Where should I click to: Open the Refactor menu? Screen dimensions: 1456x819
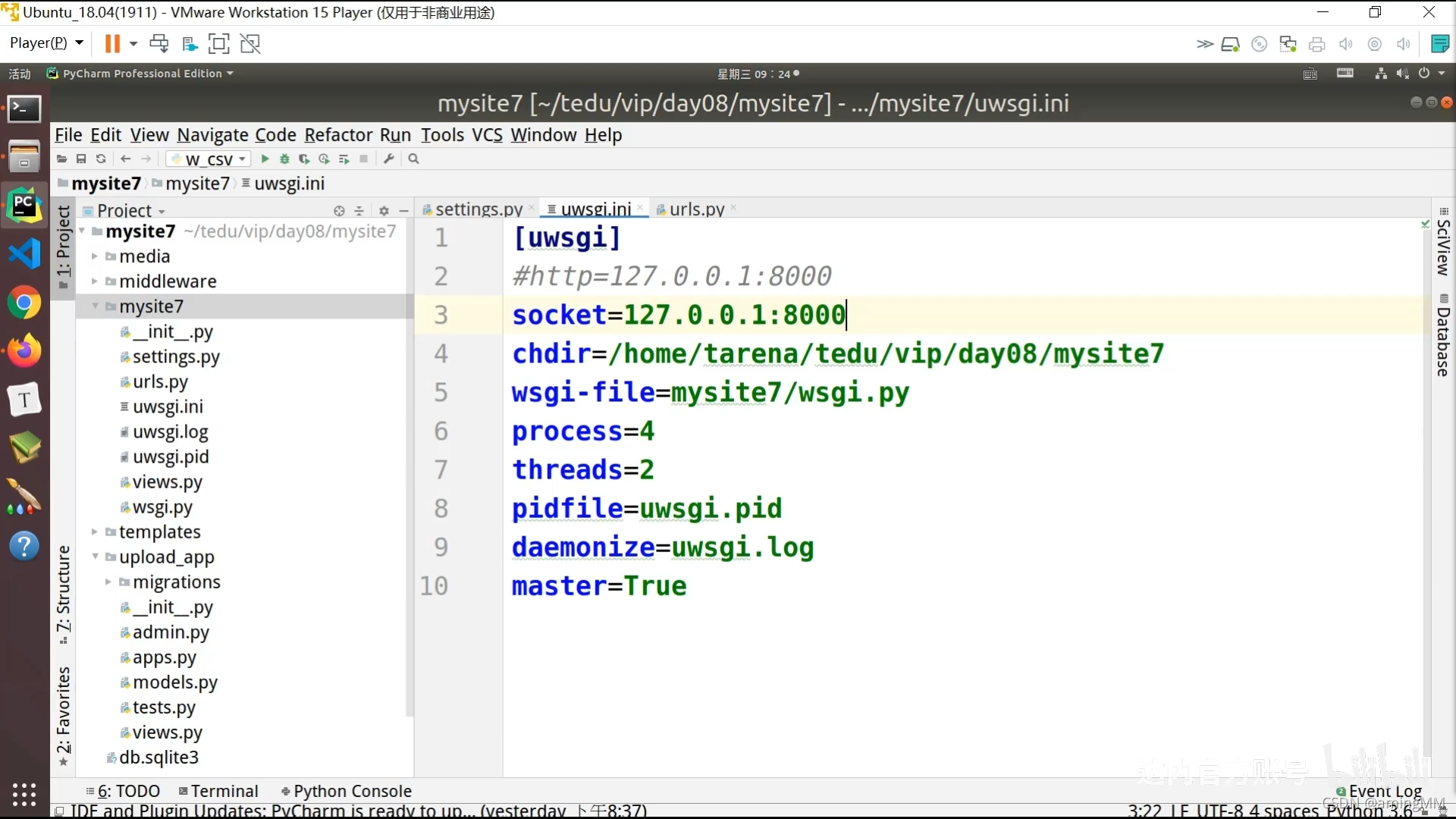[338, 135]
